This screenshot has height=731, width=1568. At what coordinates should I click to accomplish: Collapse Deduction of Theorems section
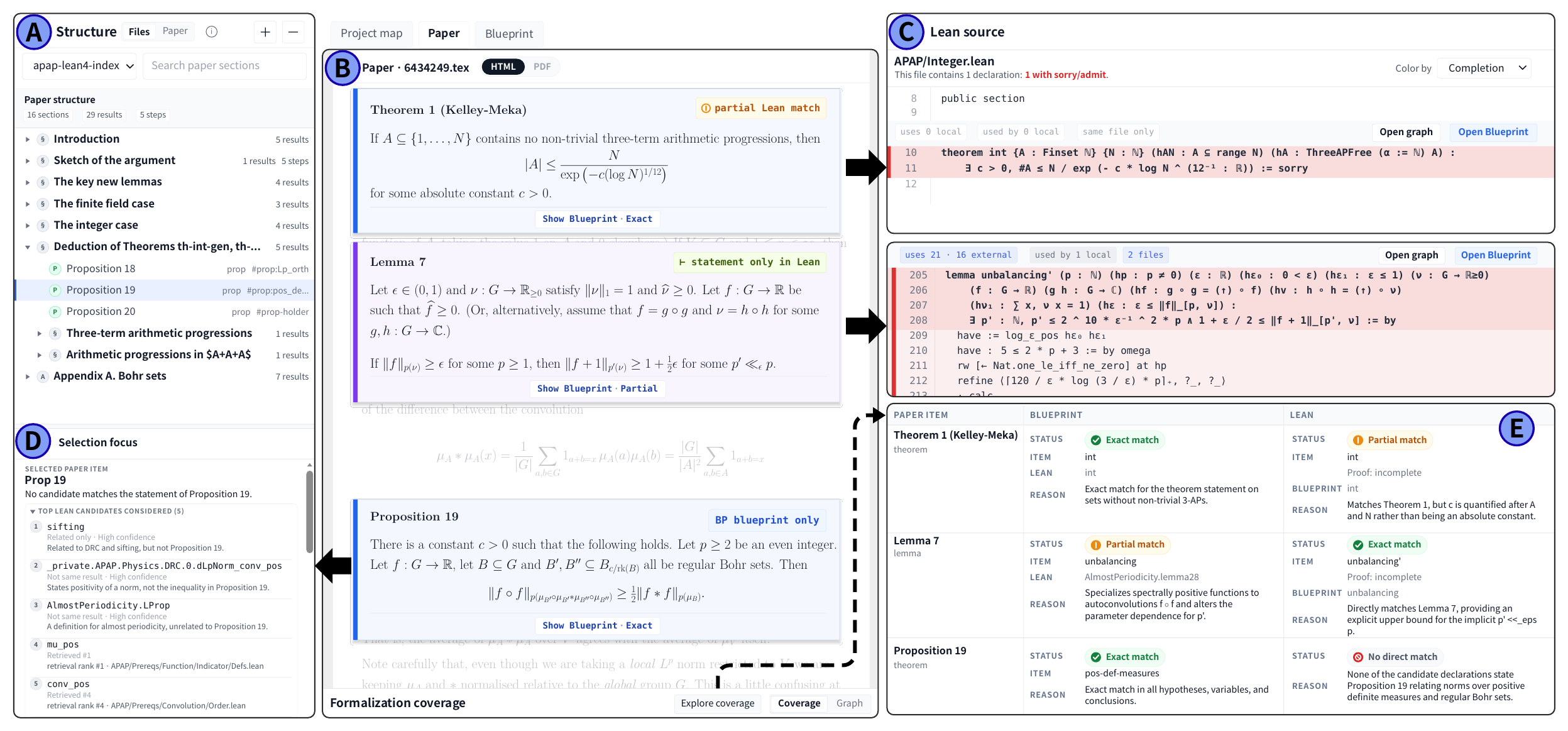click(28, 247)
